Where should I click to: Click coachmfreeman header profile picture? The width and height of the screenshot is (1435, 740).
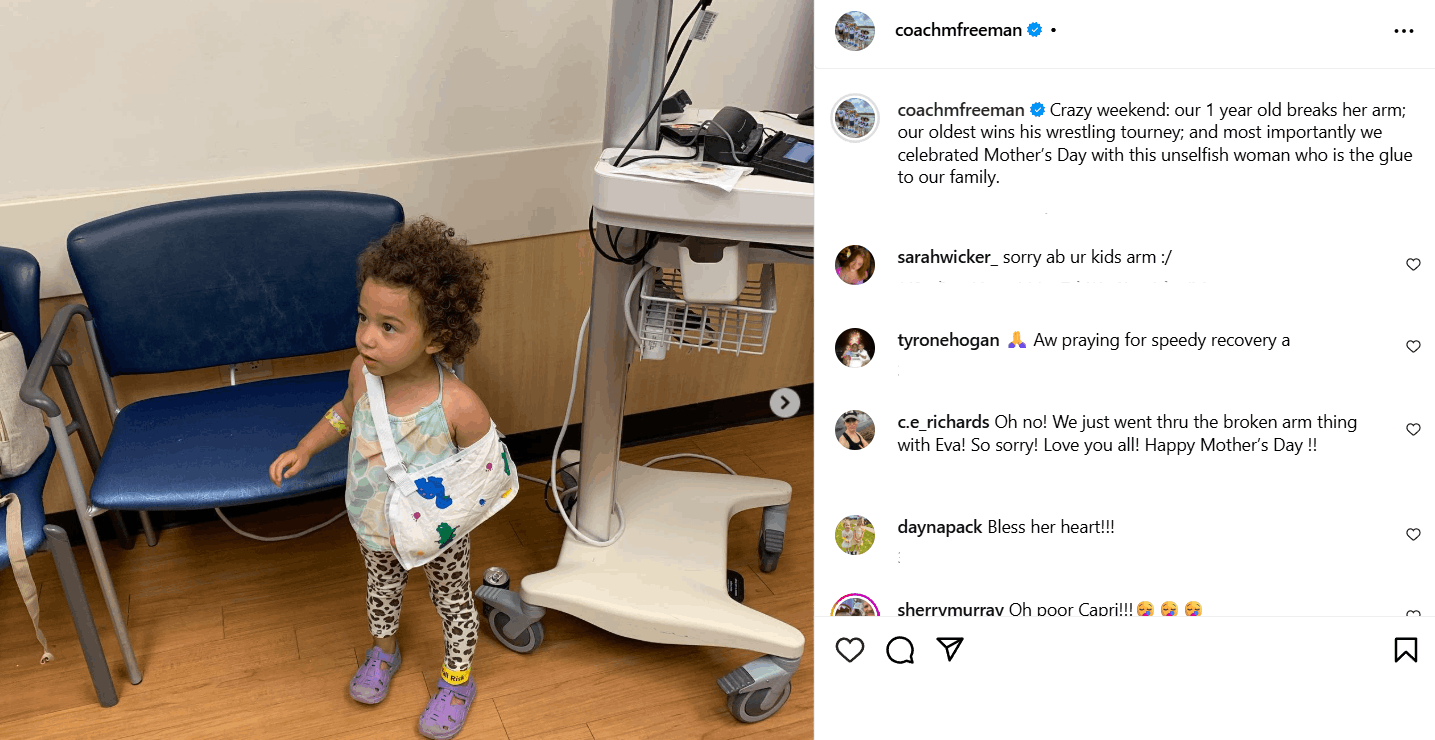click(855, 31)
